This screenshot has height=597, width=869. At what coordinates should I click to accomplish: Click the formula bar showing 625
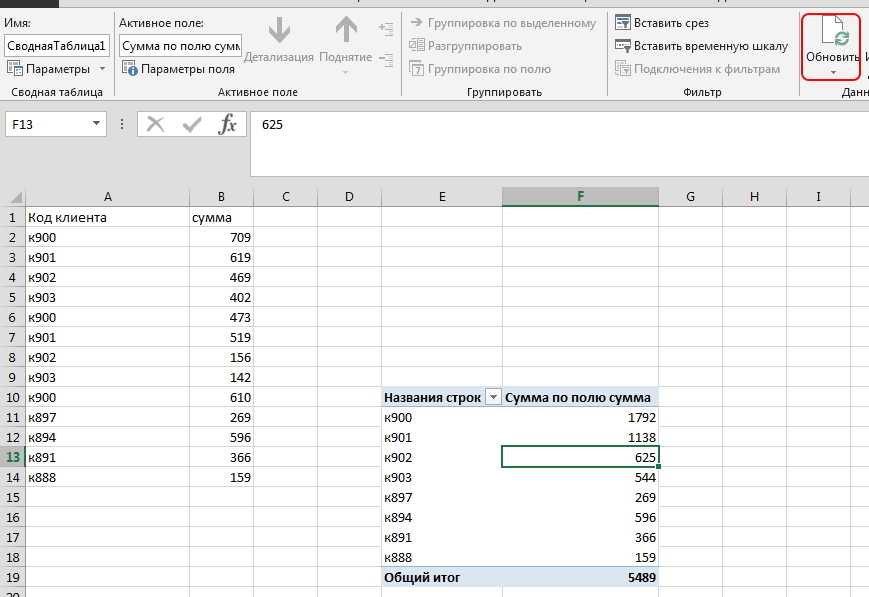click(560, 144)
